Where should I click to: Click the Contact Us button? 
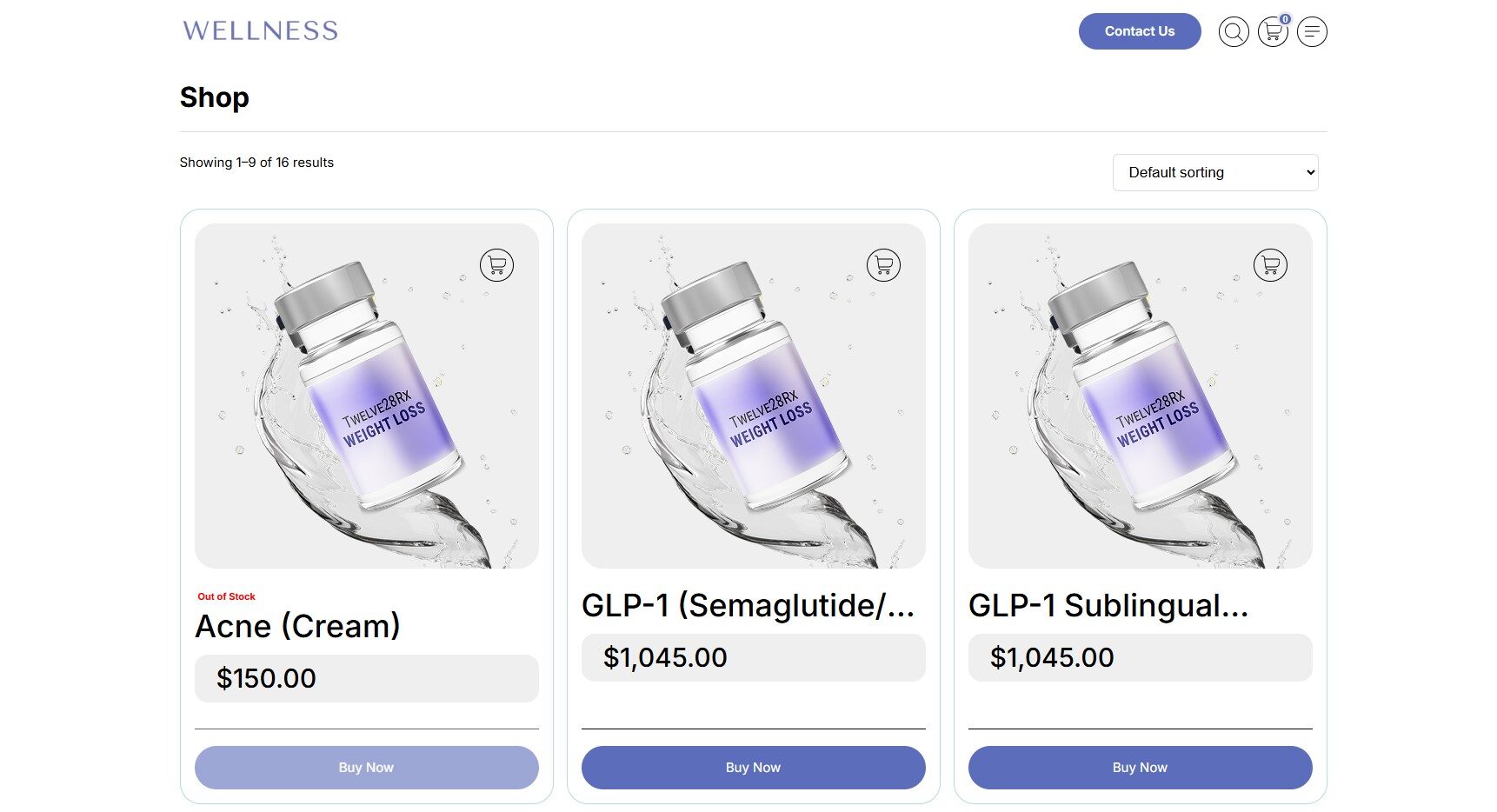point(1139,31)
